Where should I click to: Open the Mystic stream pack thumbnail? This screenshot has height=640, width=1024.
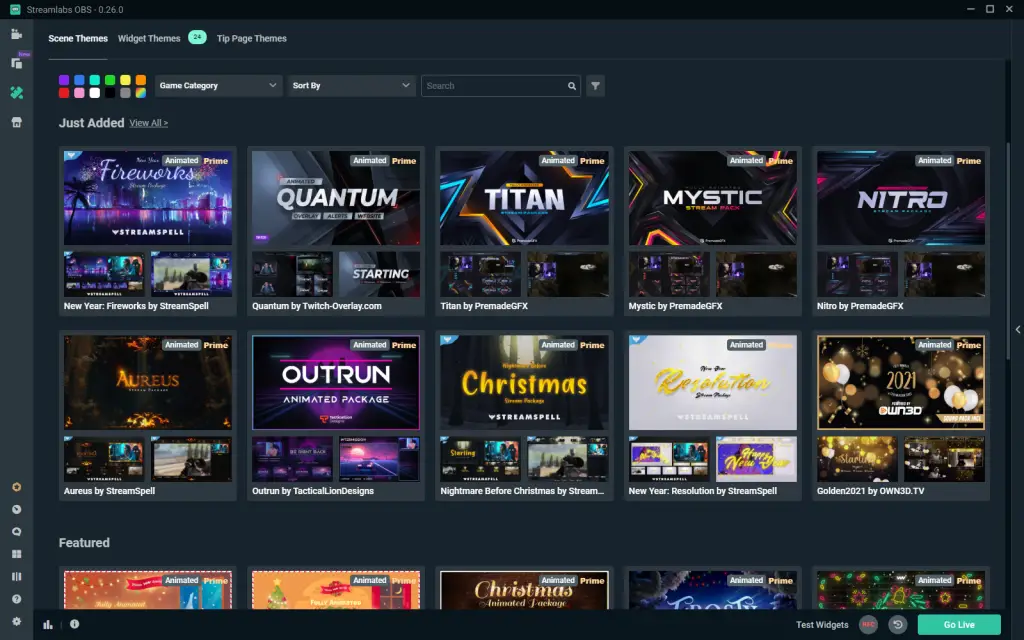coord(712,198)
